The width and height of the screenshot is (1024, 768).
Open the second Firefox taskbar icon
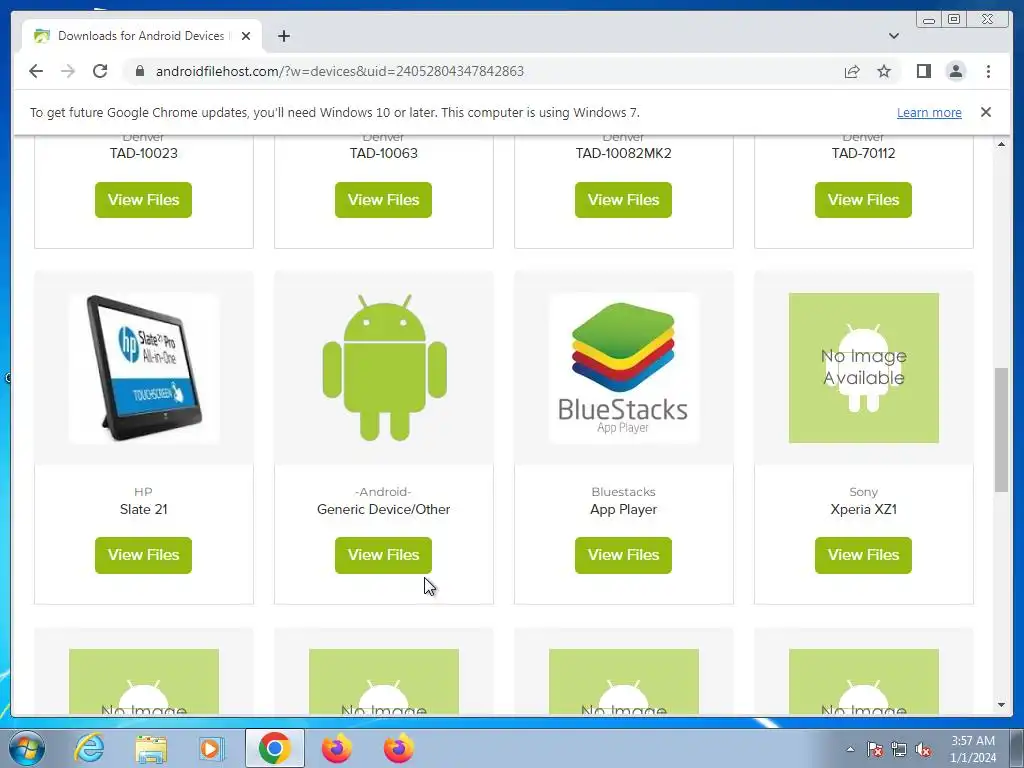(398, 748)
